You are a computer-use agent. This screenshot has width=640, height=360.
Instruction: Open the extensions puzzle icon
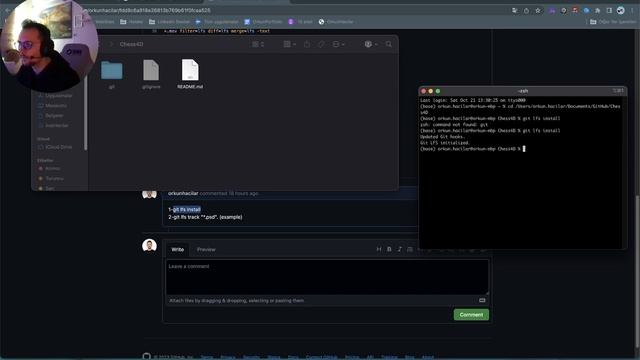click(598, 11)
